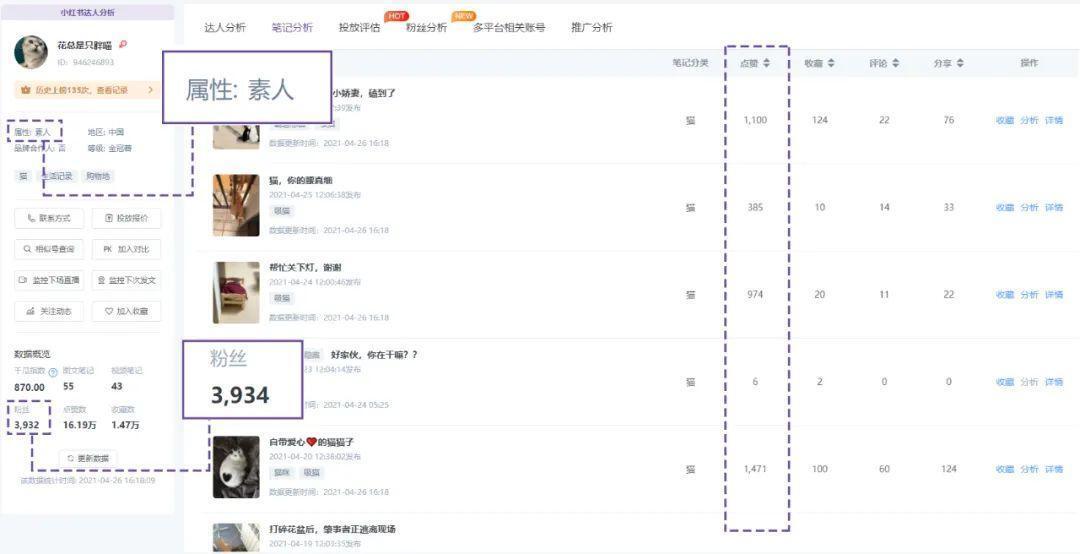Add account to PK 加入对比
Image resolution: width=1080 pixels, height=554 pixels.
127,249
